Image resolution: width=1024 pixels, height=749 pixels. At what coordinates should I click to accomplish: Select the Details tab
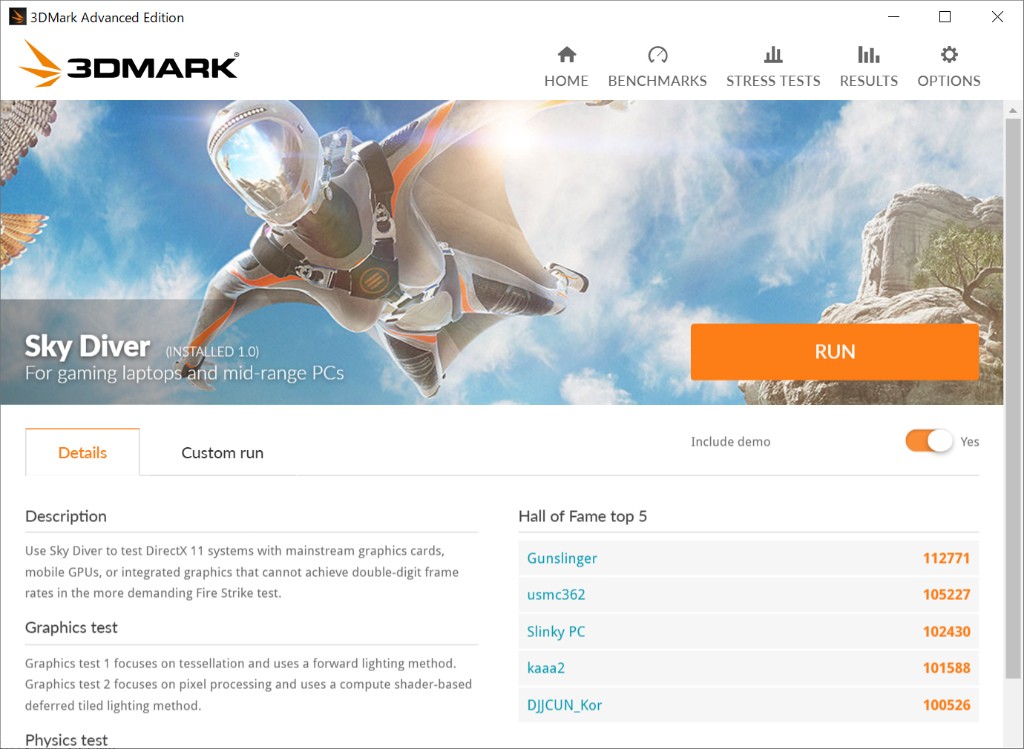coord(82,453)
